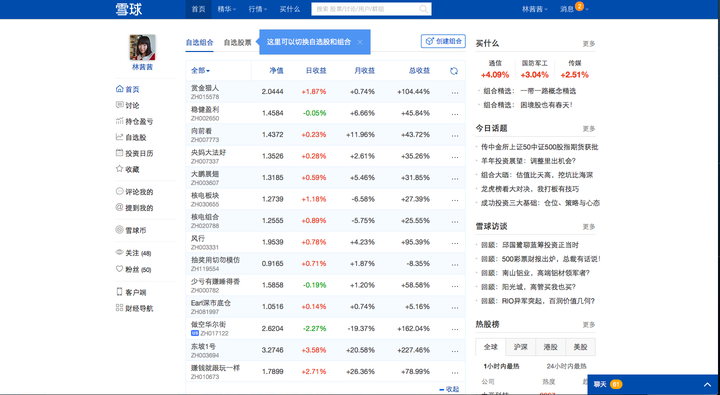This screenshot has height=395, width=720.
Task: Open portfolio 赚钱就跟玩一样
Action: click(x=215, y=368)
